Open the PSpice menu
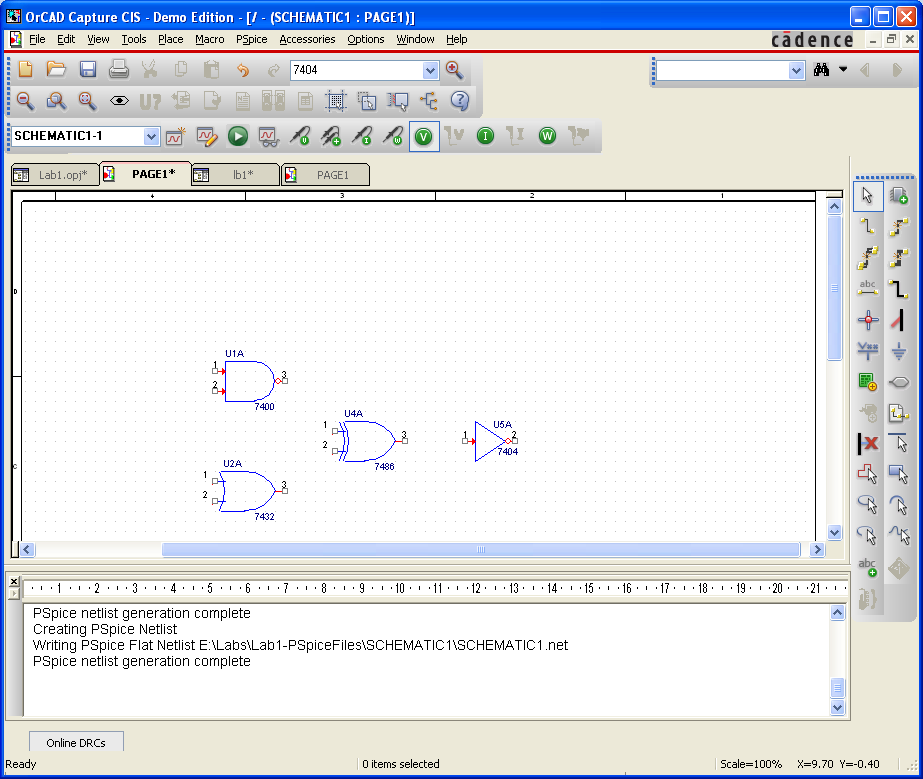923x779 pixels. 251,39
